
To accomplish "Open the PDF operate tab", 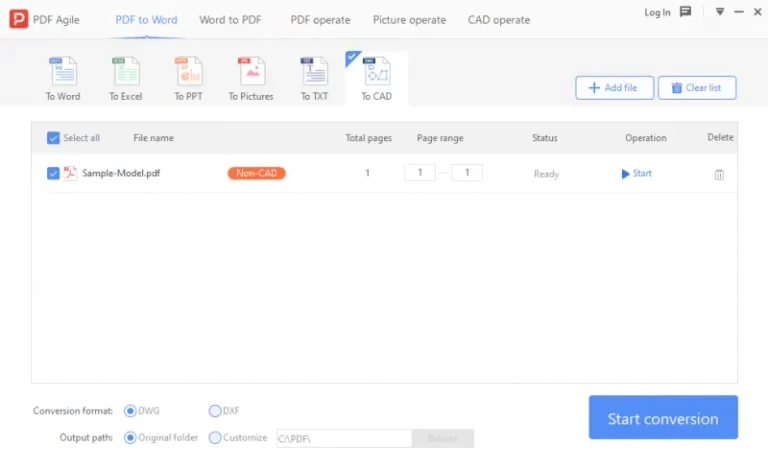I will coord(320,20).
